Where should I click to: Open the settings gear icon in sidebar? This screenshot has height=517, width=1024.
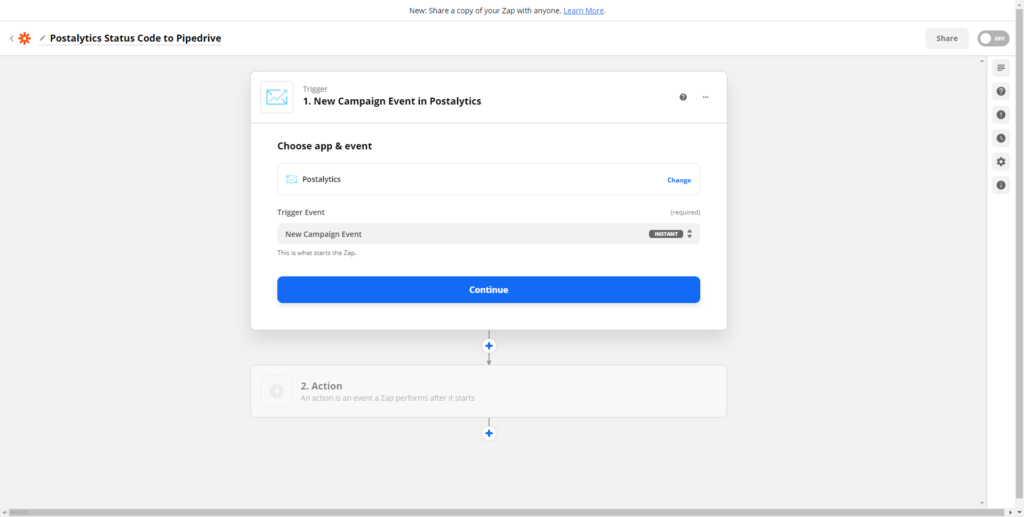1000,162
